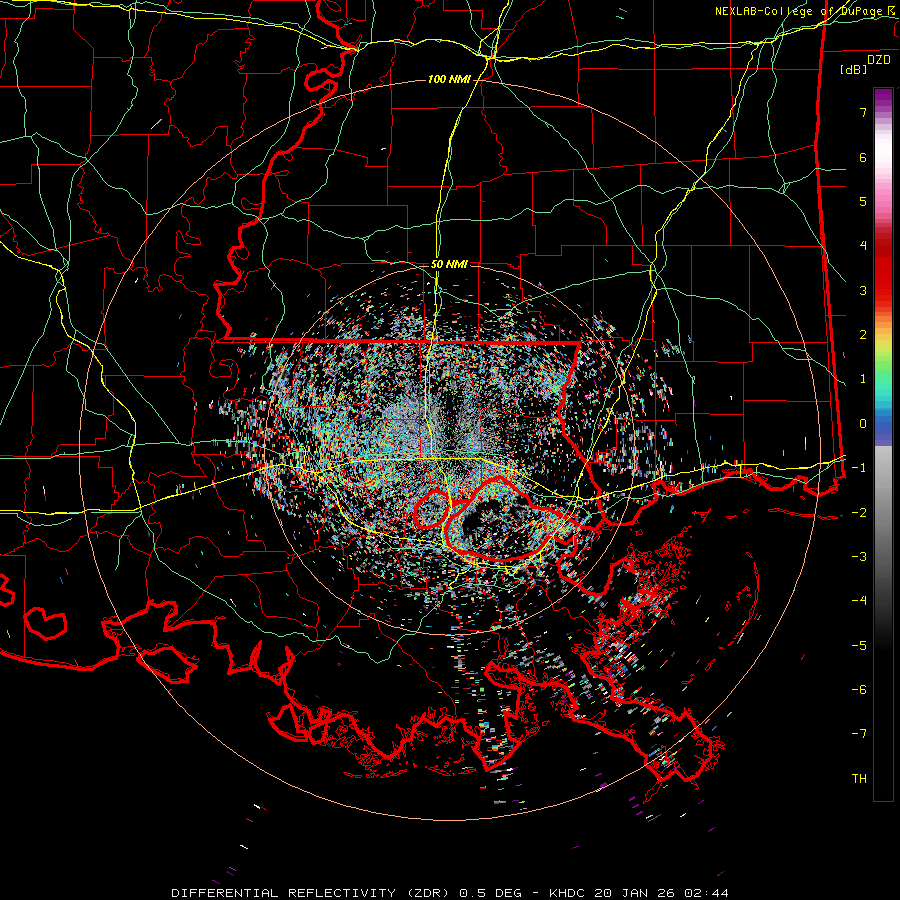Click the -2 value on color scale
900x900 pixels.
(859, 512)
